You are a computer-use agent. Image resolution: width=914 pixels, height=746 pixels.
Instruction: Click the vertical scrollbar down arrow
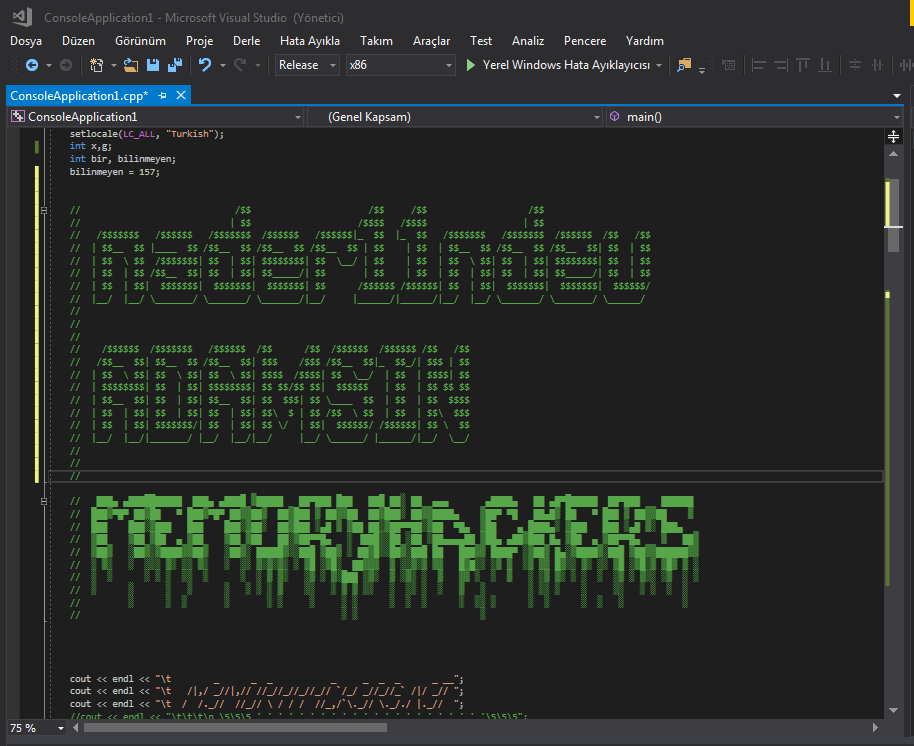tap(893, 710)
